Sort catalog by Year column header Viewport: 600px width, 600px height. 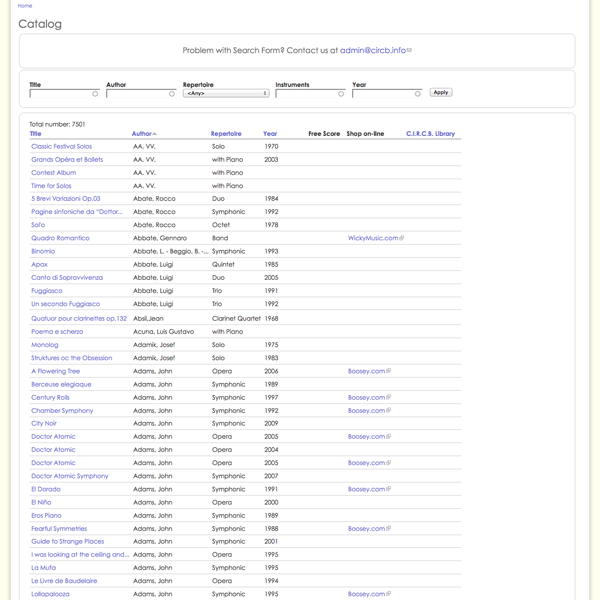coord(270,133)
